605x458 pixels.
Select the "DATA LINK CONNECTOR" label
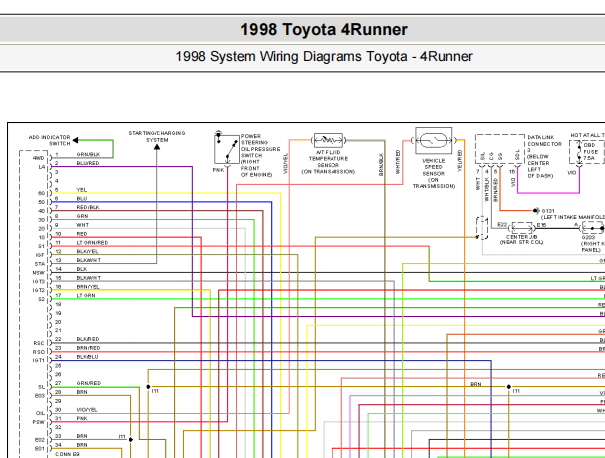(x=544, y=140)
